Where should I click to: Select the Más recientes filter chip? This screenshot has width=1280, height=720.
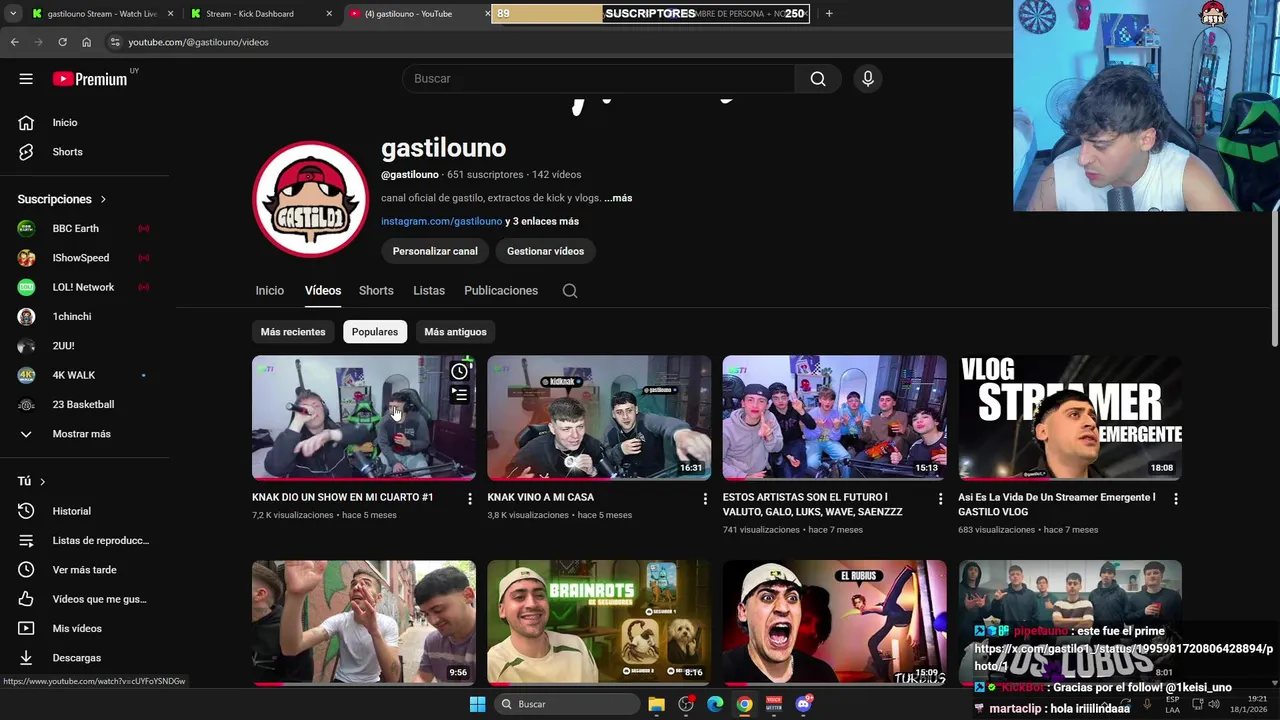(293, 332)
